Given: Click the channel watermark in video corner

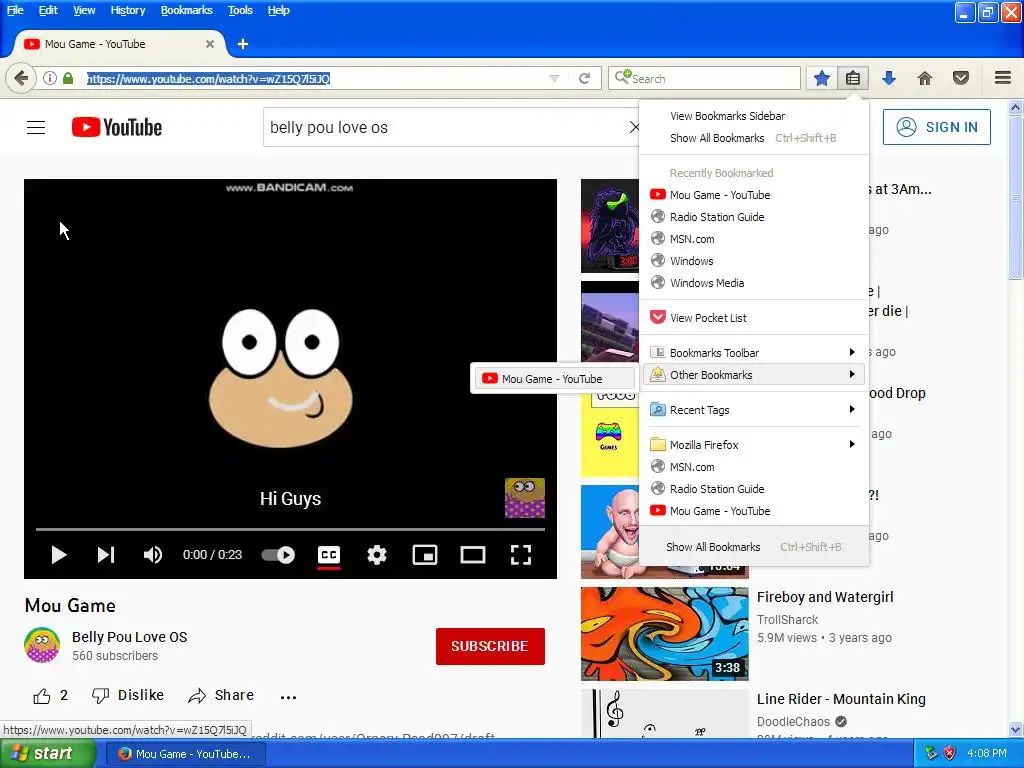Looking at the screenshot, I should click(524, 498).
